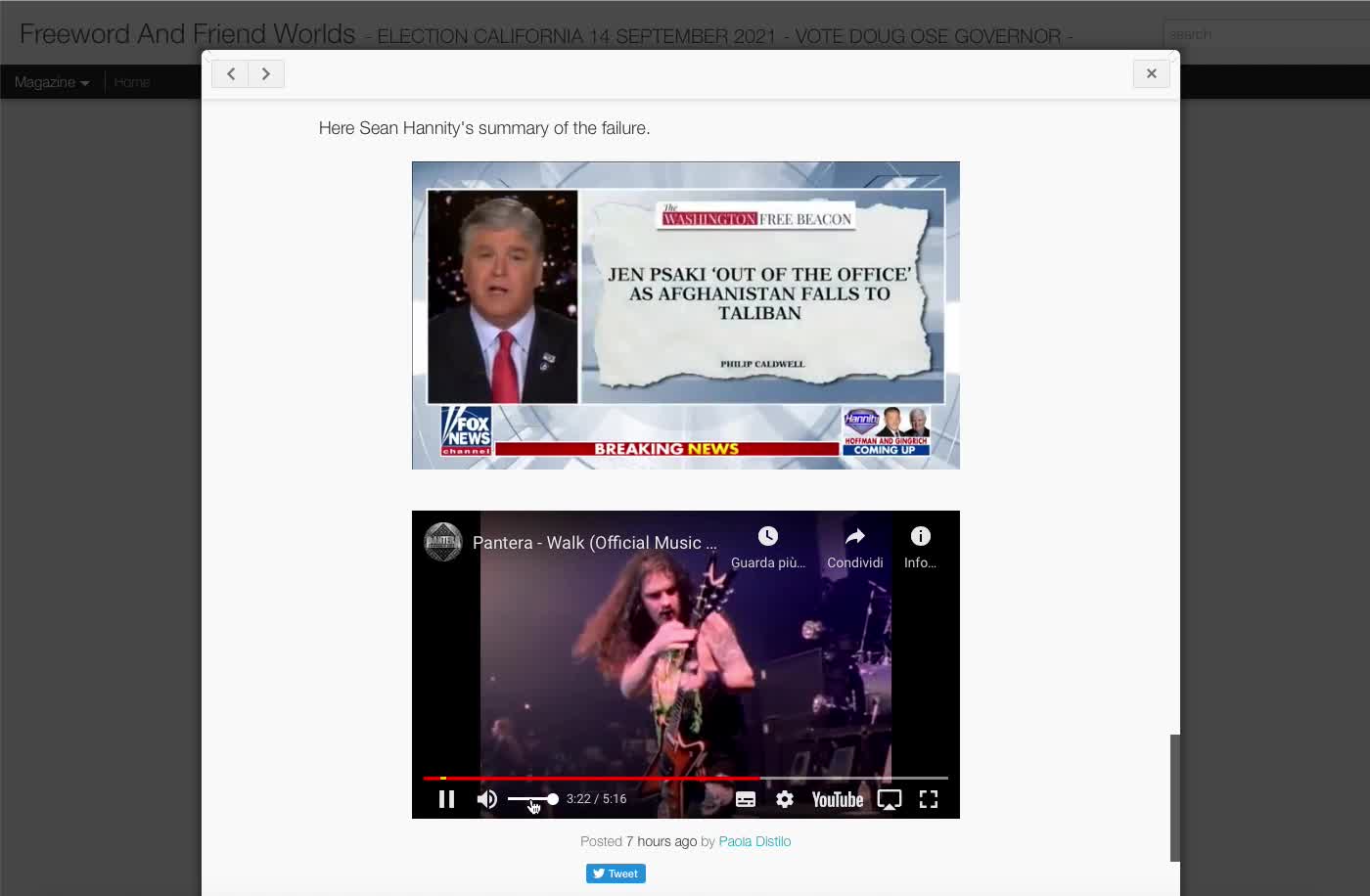This screenshot has width=1370, height=896.
Task: Click the 3:22 / 5:16 time display
Action: pos(596,799)
